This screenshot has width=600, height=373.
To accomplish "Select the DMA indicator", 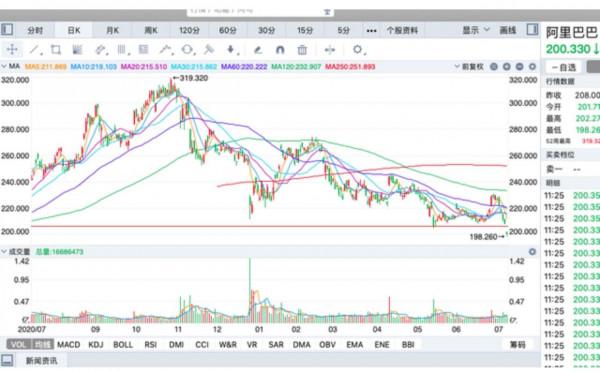I will point(302,345).
